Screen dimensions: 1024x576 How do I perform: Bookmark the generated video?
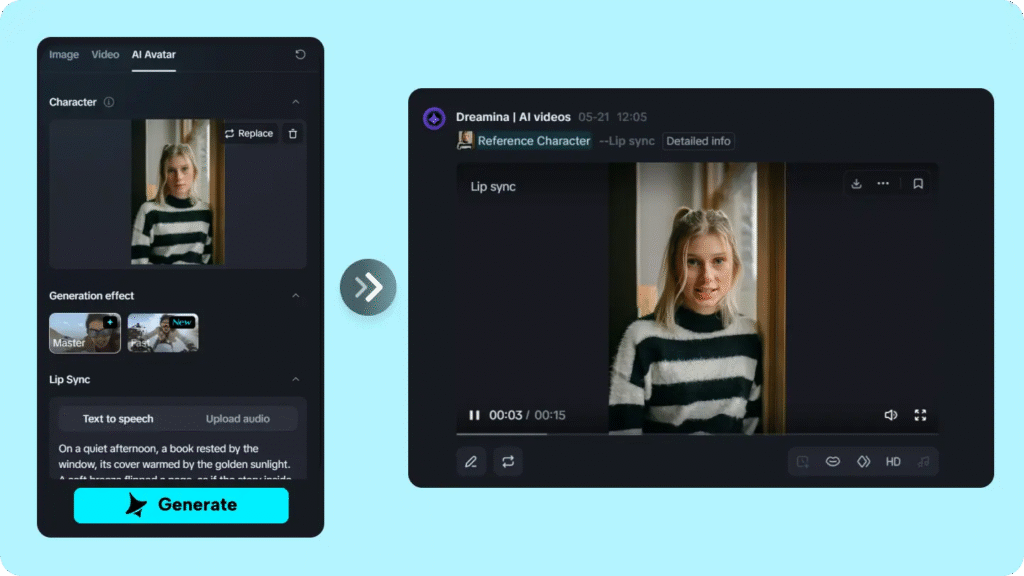918,184
